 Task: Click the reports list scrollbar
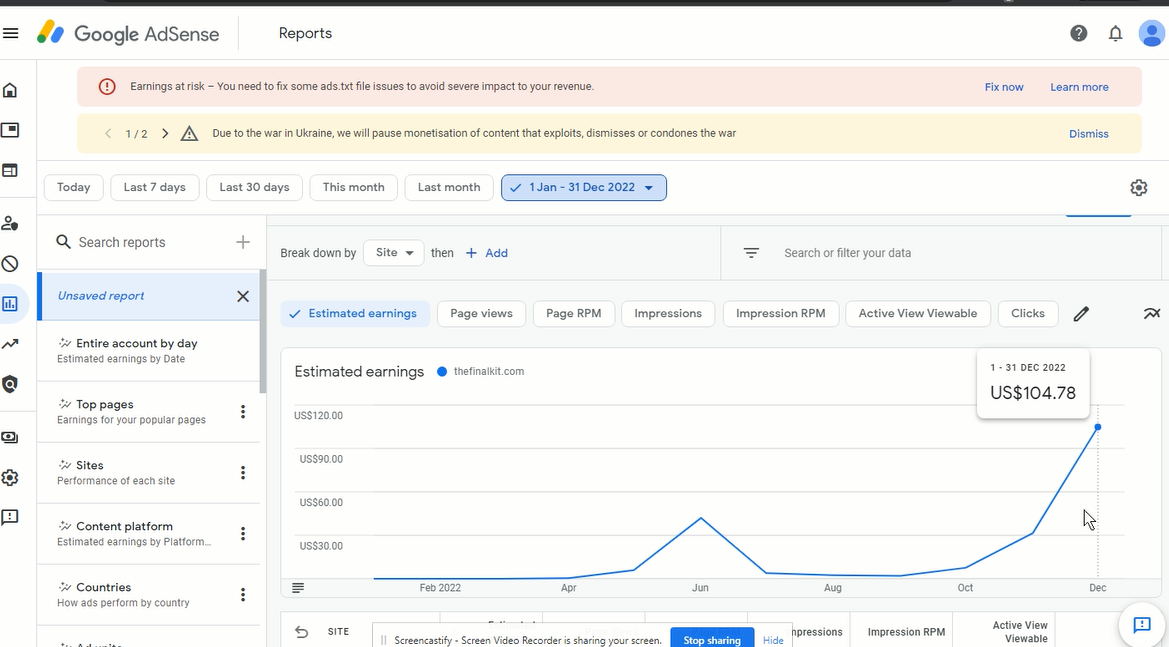262,332
